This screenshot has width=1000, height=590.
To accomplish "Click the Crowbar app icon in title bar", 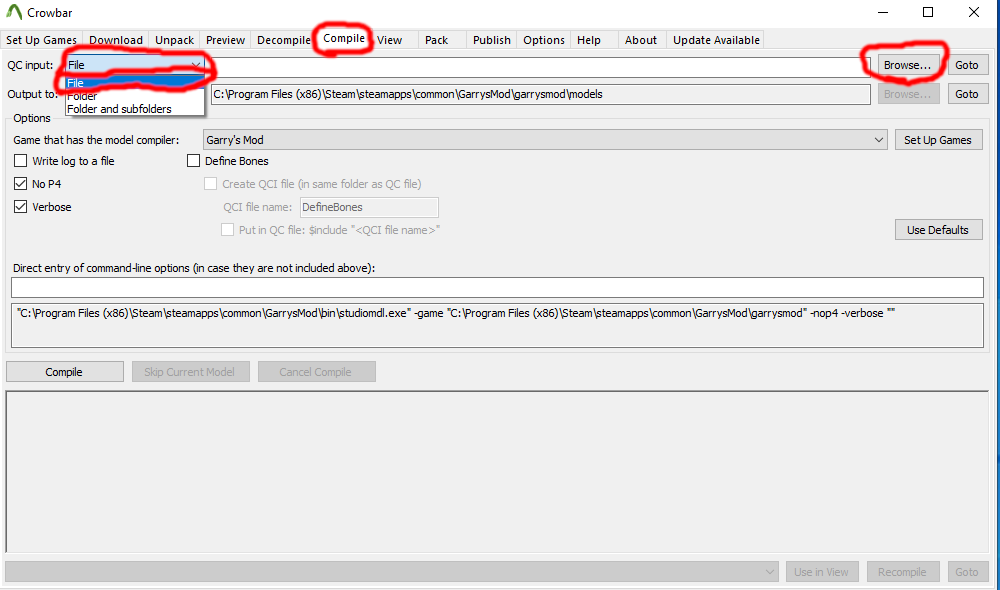I will click(14, 12).
